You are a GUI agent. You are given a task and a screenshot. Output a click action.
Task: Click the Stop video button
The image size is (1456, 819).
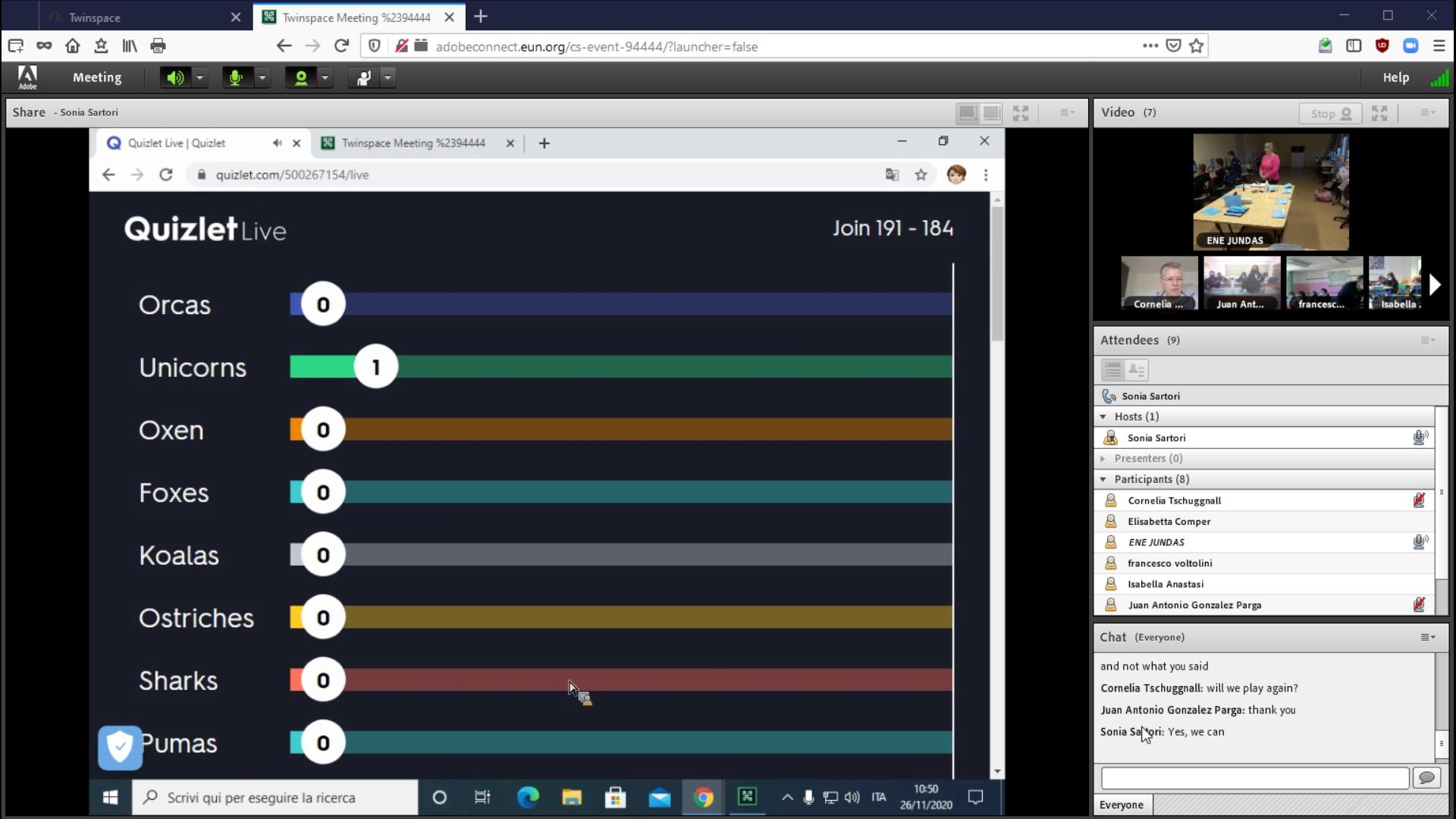pos(1331,113)
